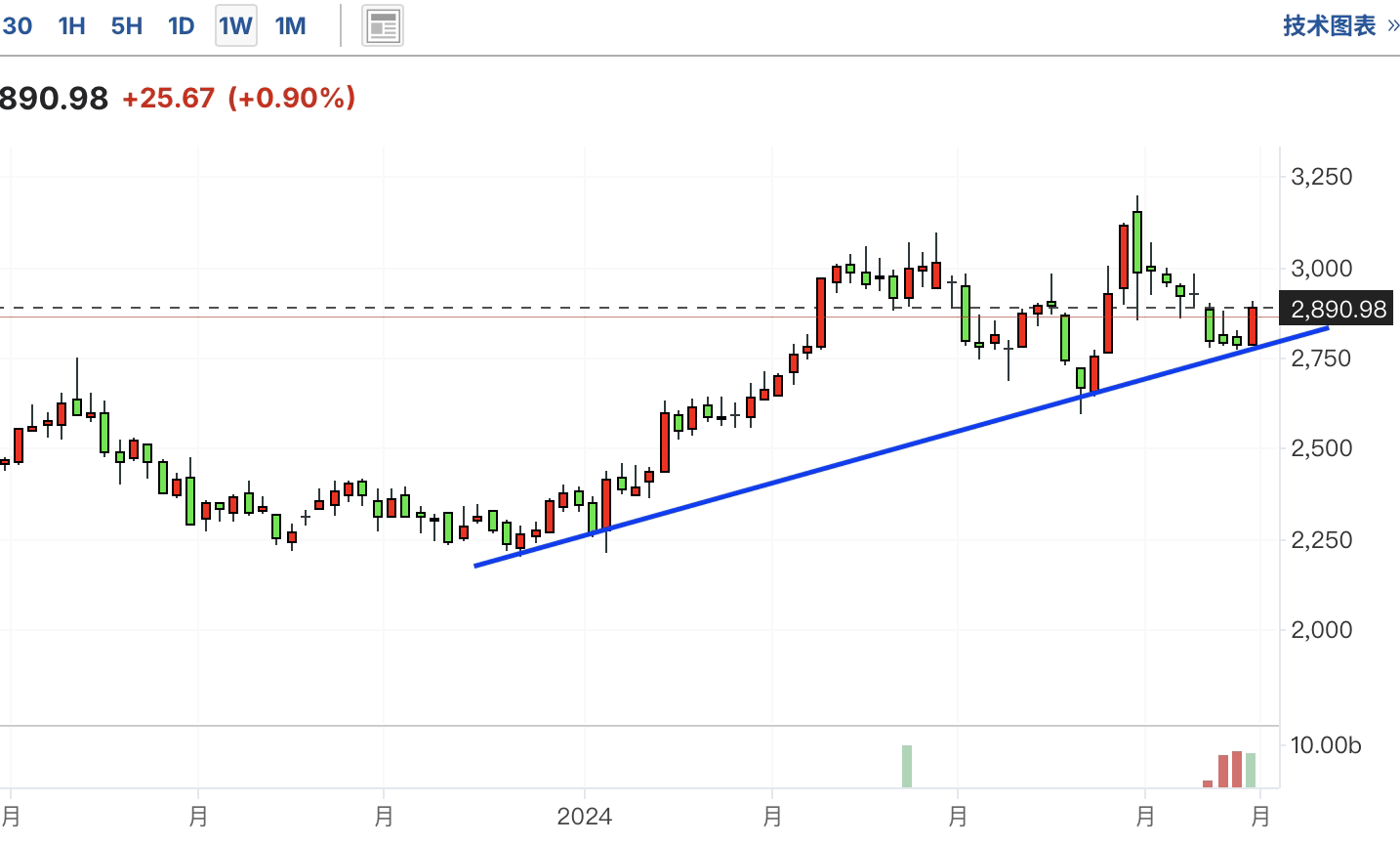Click the 2,000 price axis label
1400x844 pixels.
(1322, 630)
